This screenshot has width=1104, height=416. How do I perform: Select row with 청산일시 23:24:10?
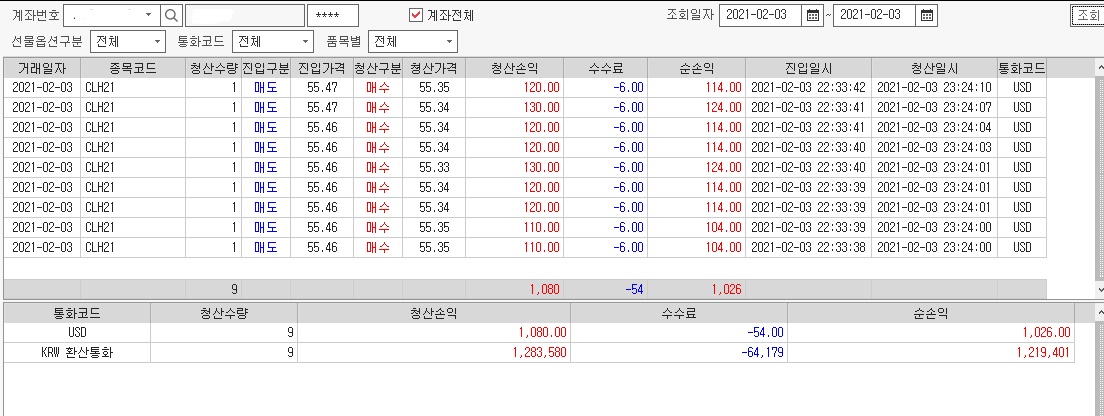tap(525, 87)
